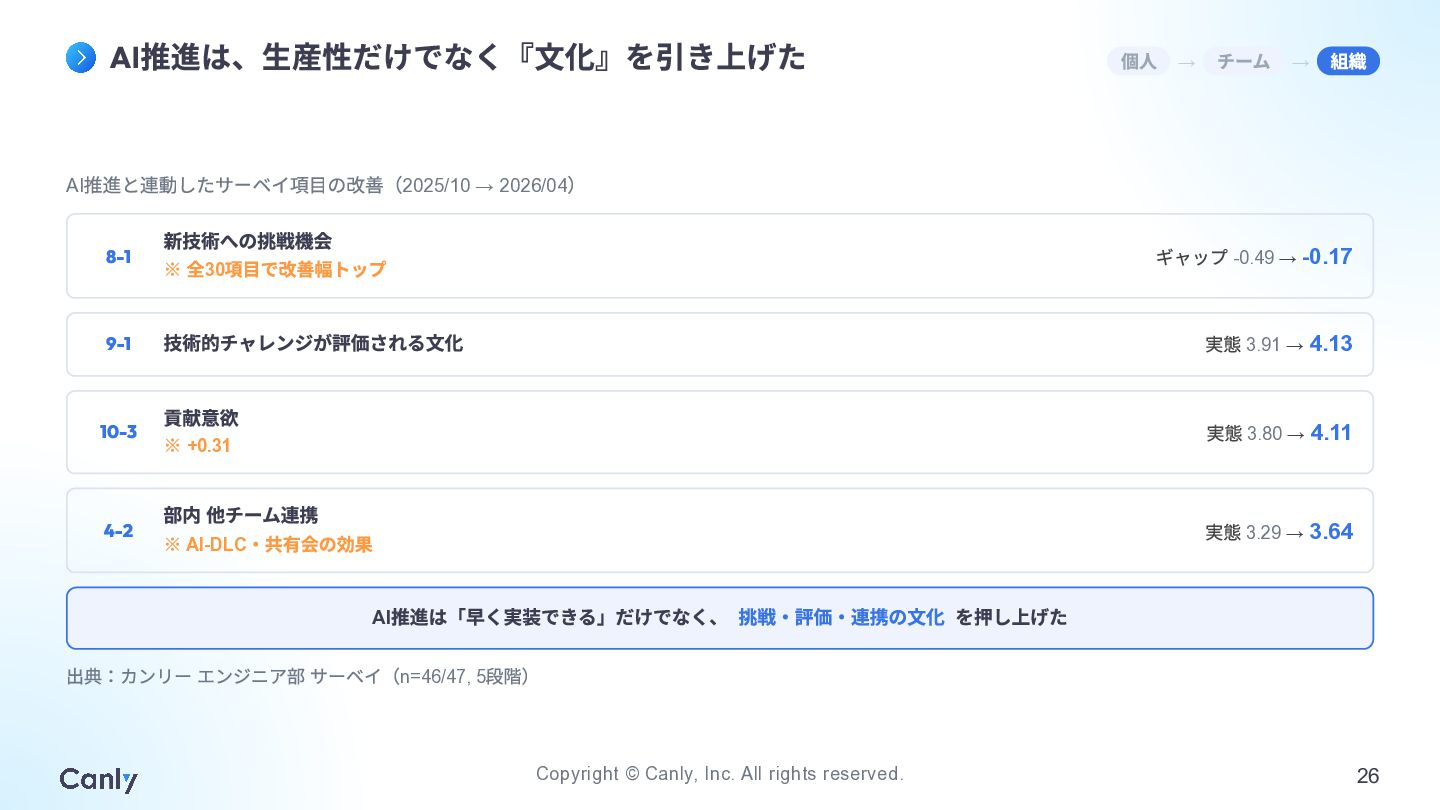Open the 貢献意欲 survey row

pos(720,432)
